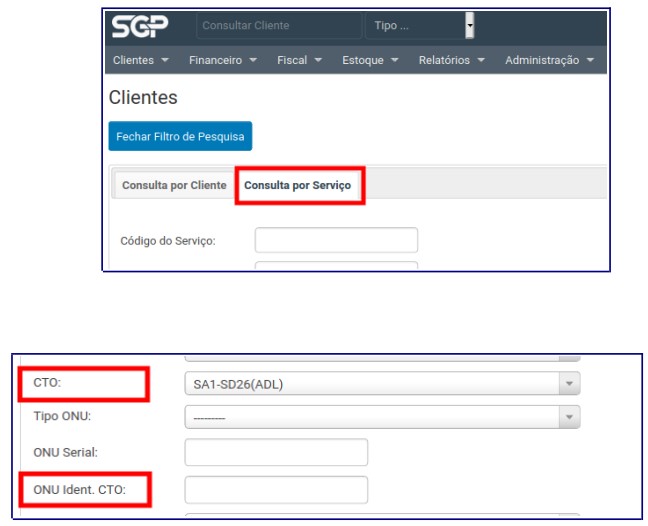Image resolution: width=648 pixels, height=526 pixels.
Task: Open the Relatórios menu
Action: coord(452,61)
